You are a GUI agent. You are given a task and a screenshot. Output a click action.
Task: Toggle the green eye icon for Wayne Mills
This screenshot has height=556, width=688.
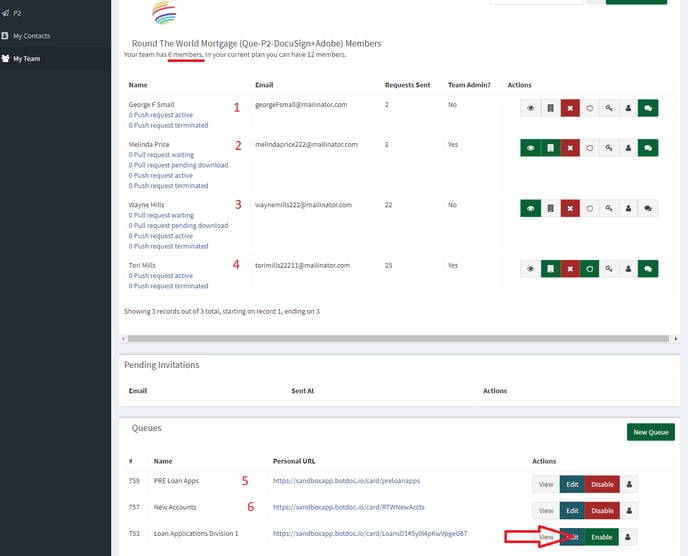pos(530,208)
